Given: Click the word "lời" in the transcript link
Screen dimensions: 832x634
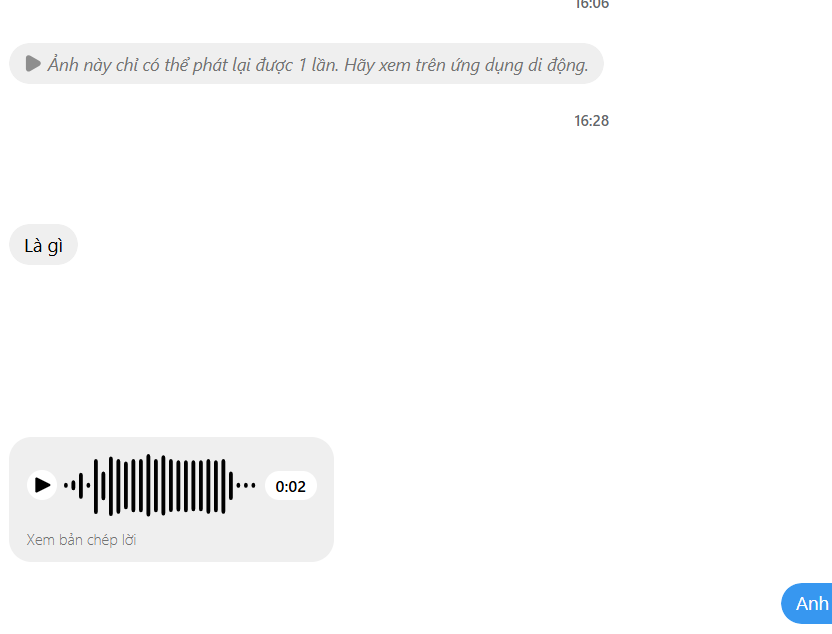Looking at the screenshot, I should point(129,540).
